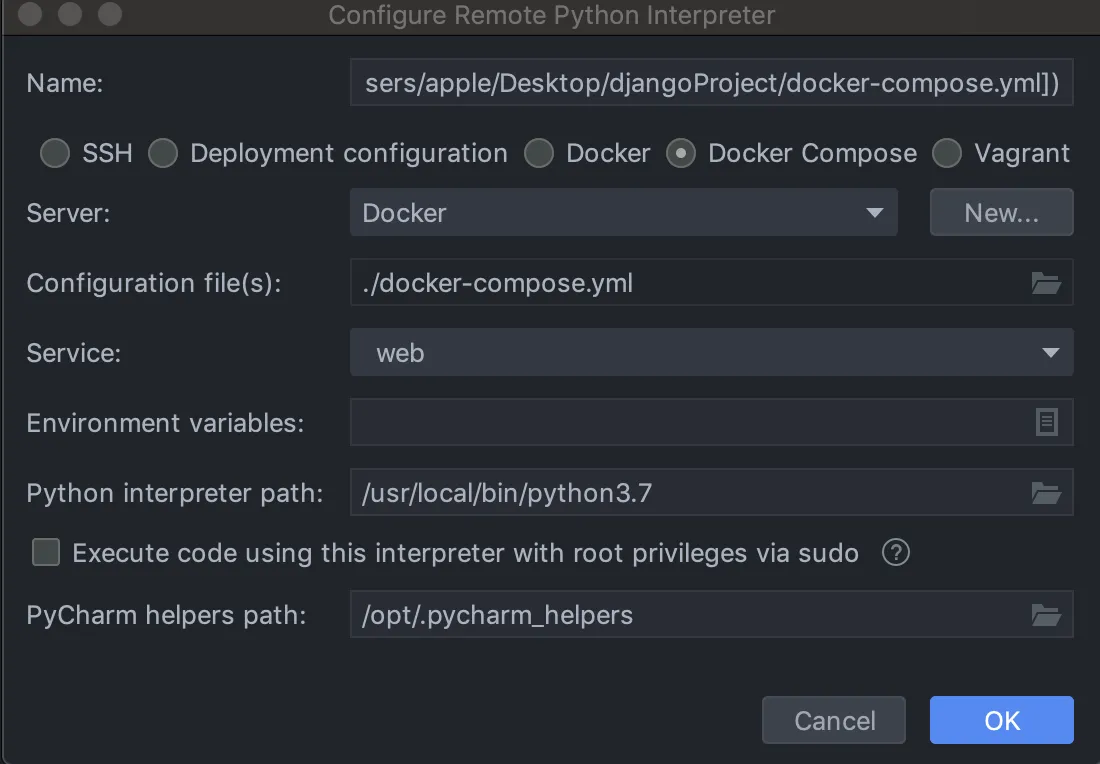
Task: Click the New... server button
Action: [1001, 213]
